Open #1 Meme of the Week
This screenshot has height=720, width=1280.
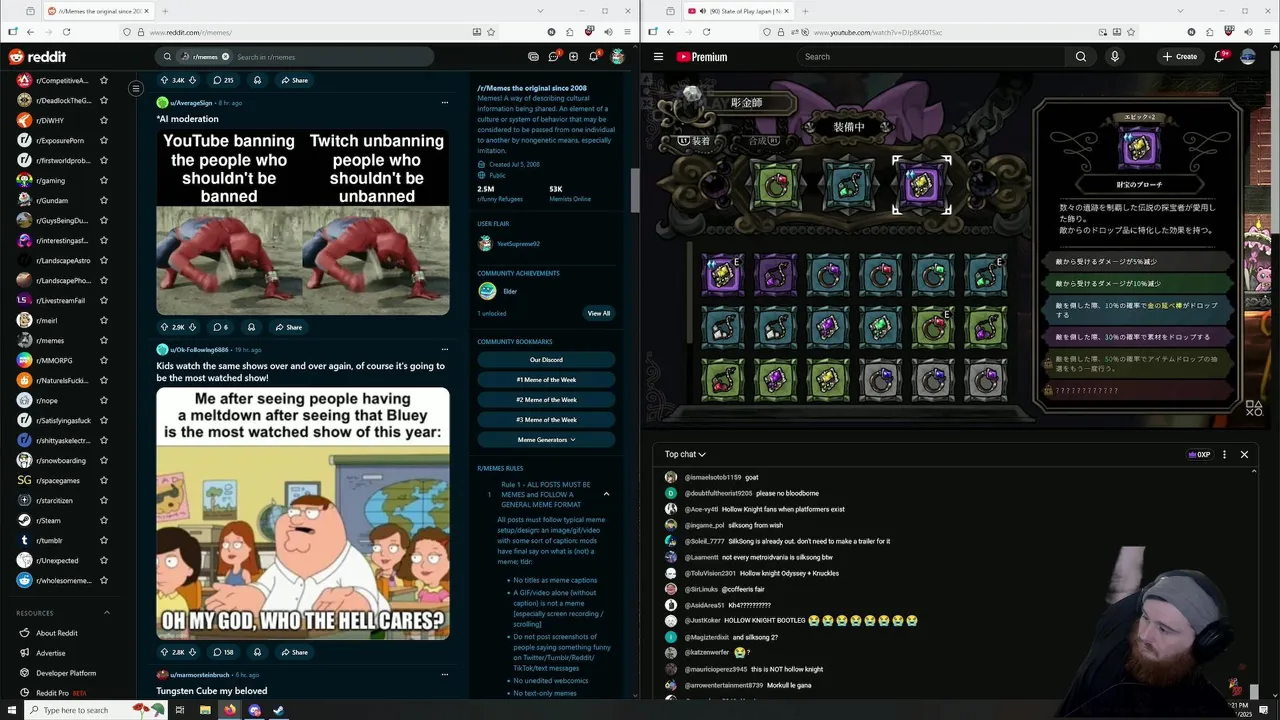pyautogui.click(x=546, y=380)
